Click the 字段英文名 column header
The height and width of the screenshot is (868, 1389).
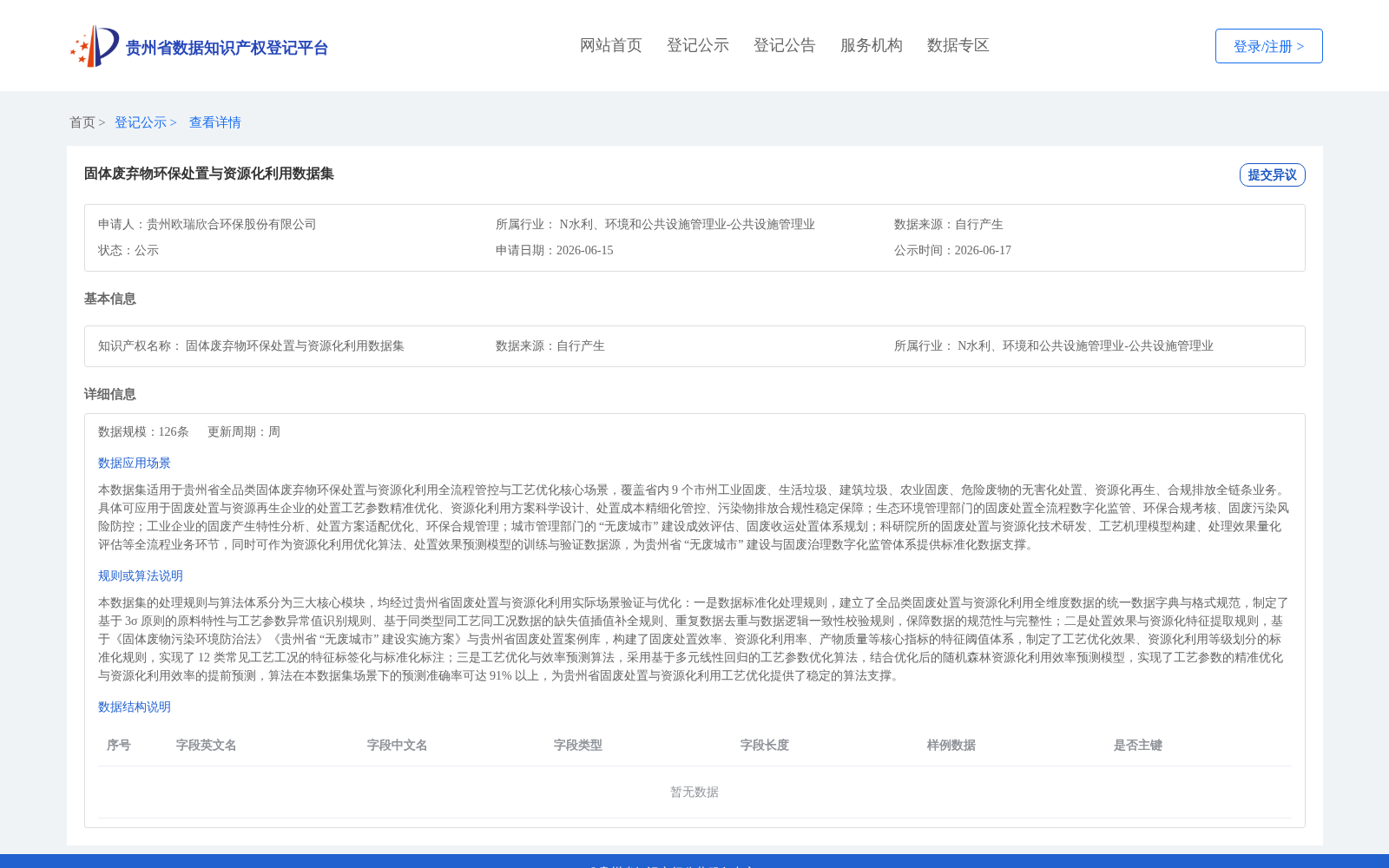tap(207, 745)
